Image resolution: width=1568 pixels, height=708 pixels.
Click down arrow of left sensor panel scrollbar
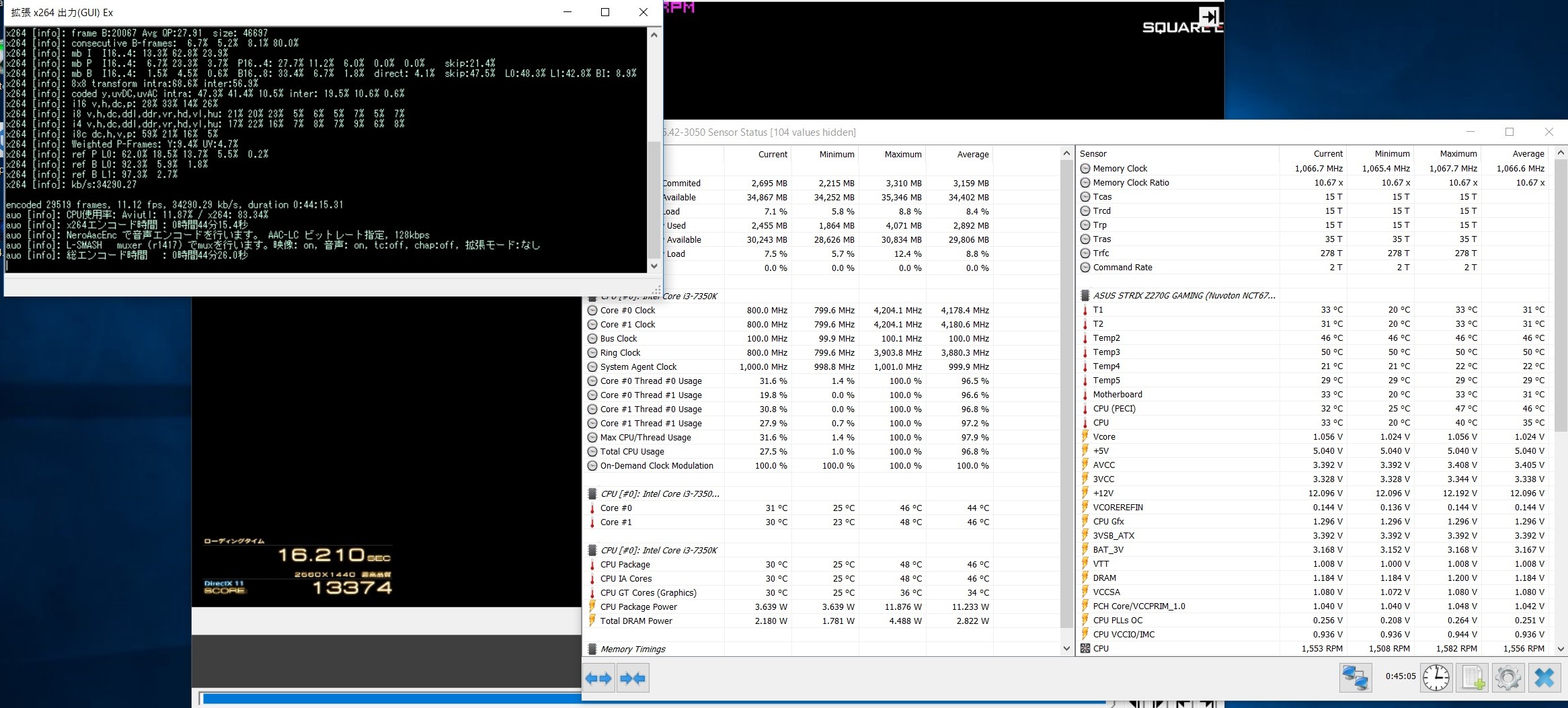pyautogui.click(x=1066, y=648)
